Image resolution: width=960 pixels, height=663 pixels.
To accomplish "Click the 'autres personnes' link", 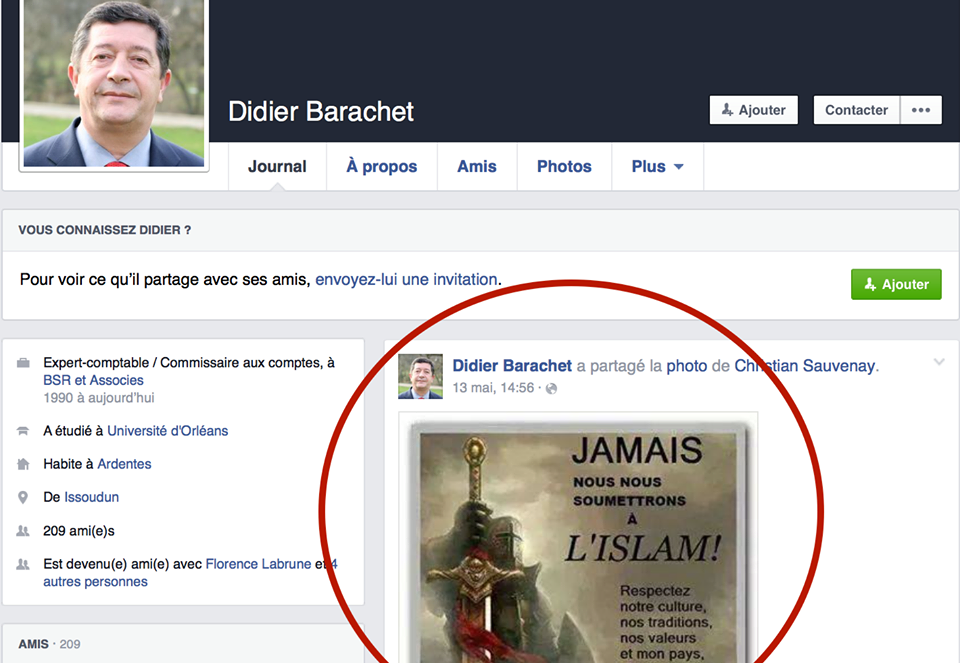I will click(95, 582).
